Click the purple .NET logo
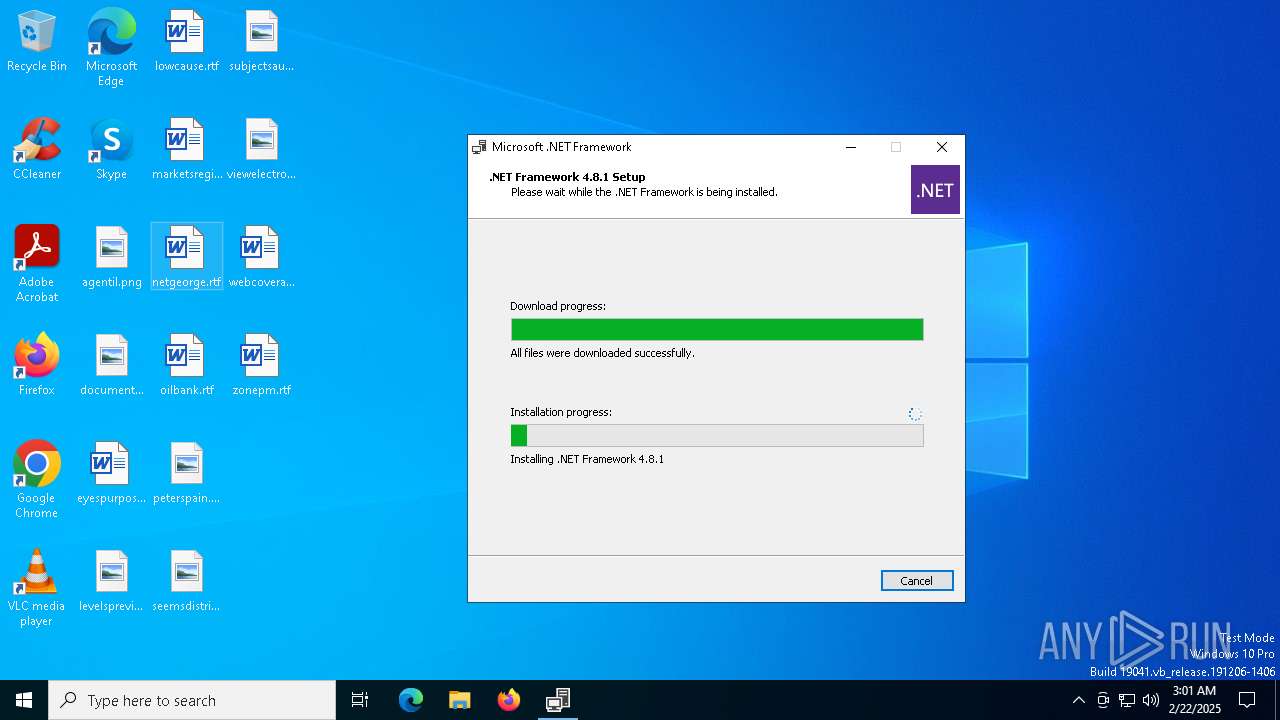 [935, 190]
